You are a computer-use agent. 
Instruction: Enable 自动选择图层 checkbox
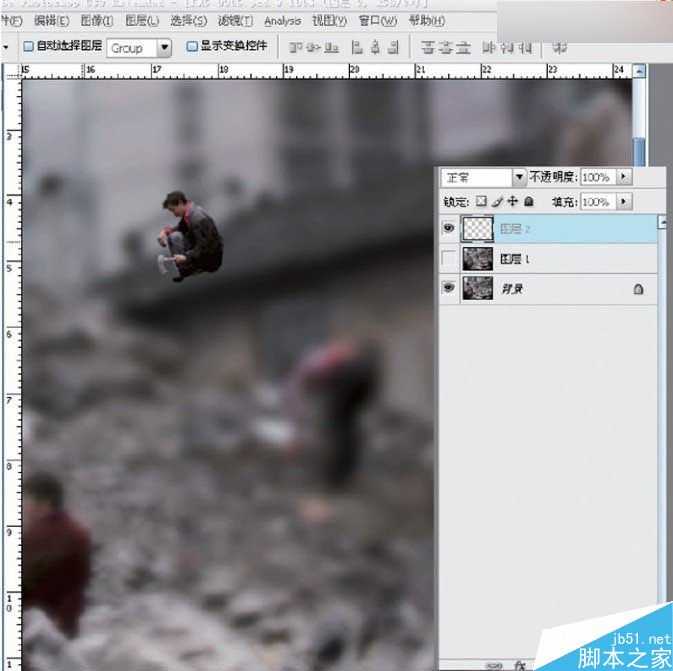[28, 46]
